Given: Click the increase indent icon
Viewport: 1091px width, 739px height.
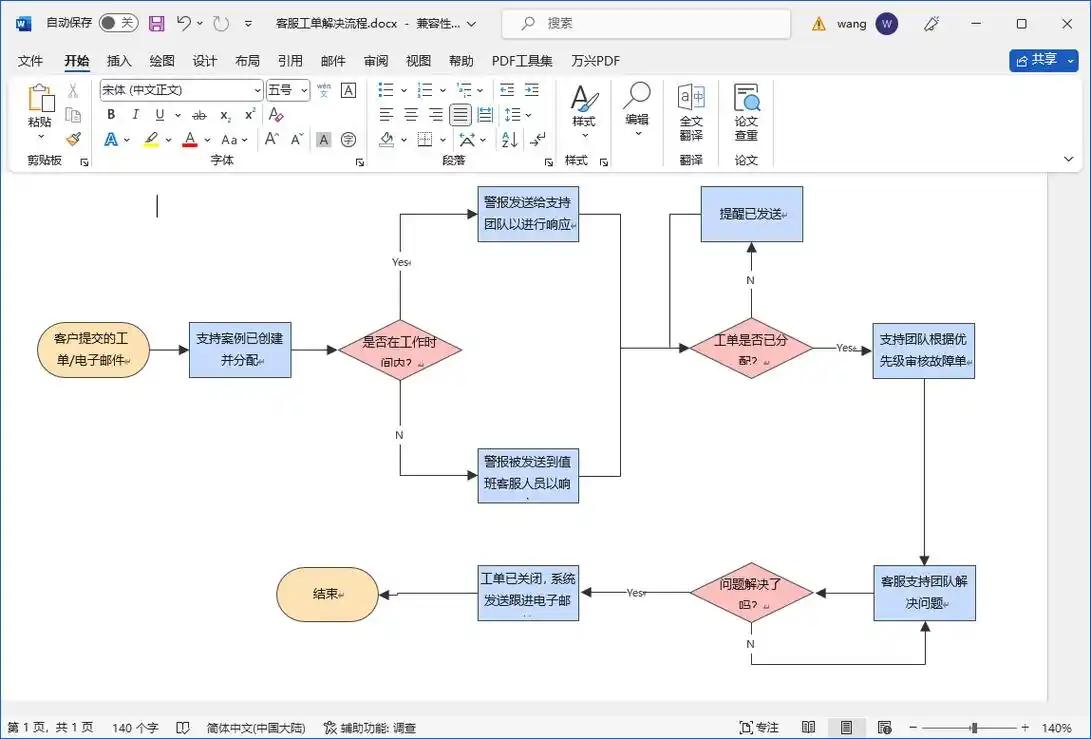Looking at the screenshot, I should [x=532, y=90].
